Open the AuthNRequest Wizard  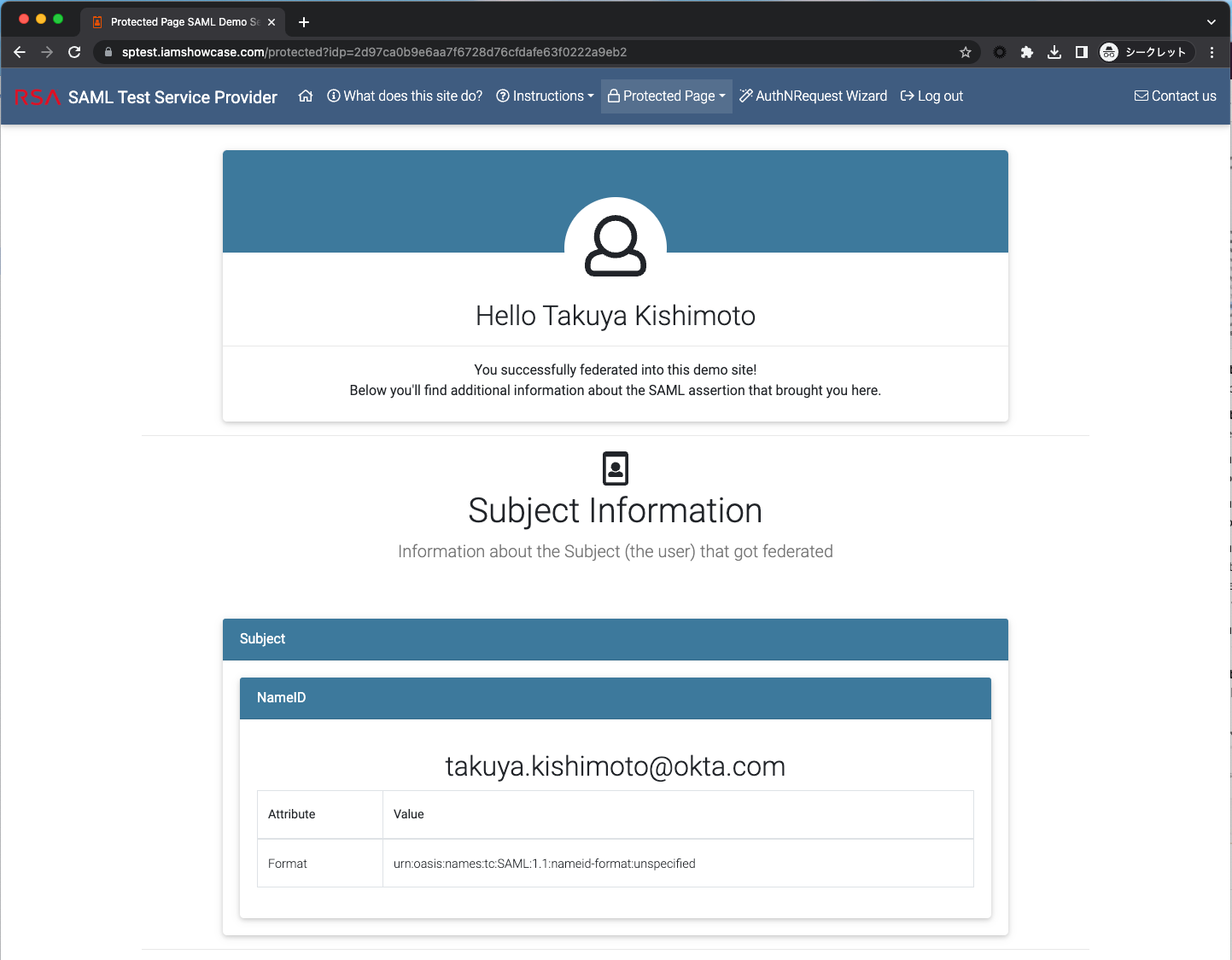[813, 96]
